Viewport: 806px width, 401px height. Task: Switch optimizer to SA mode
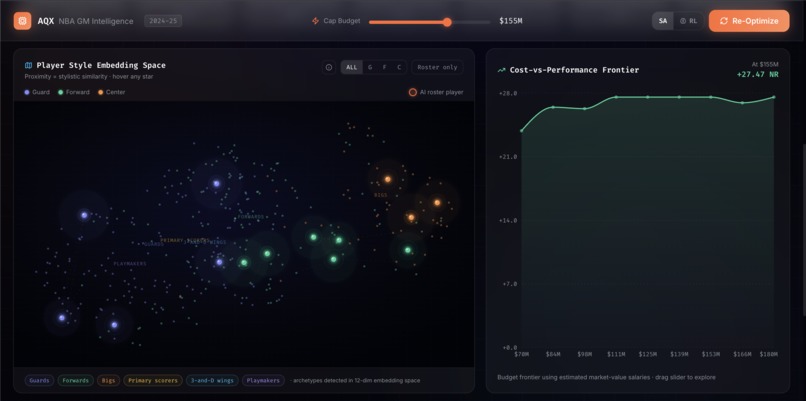click(663, 21)
